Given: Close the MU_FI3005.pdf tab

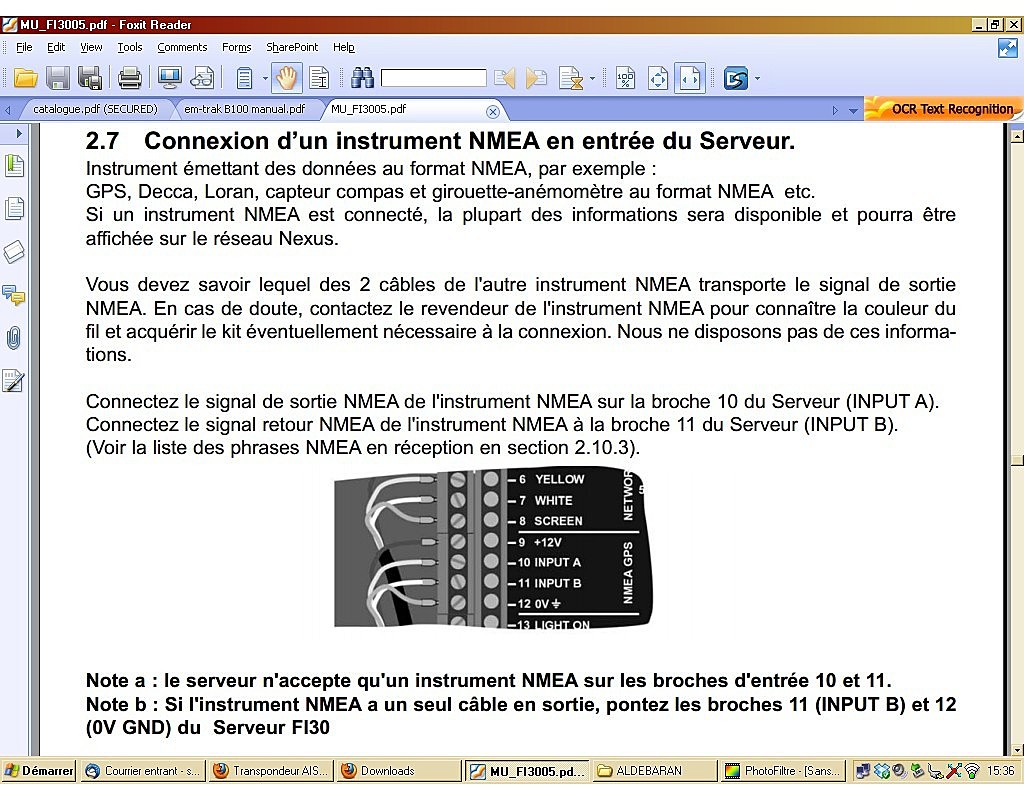Looking at the screenshot, I should [493, 112].
